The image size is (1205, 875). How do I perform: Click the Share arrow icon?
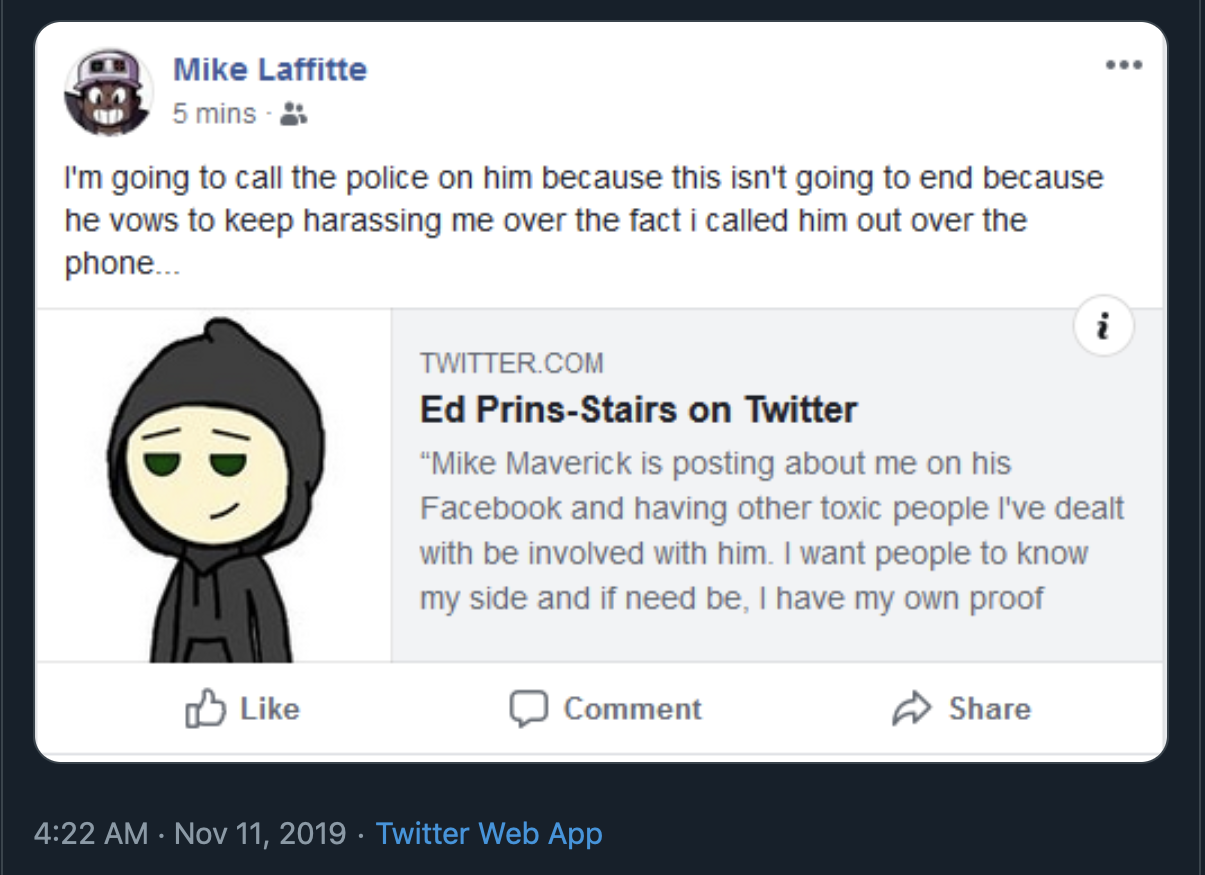pyautogui.click(x=910, y=709)
